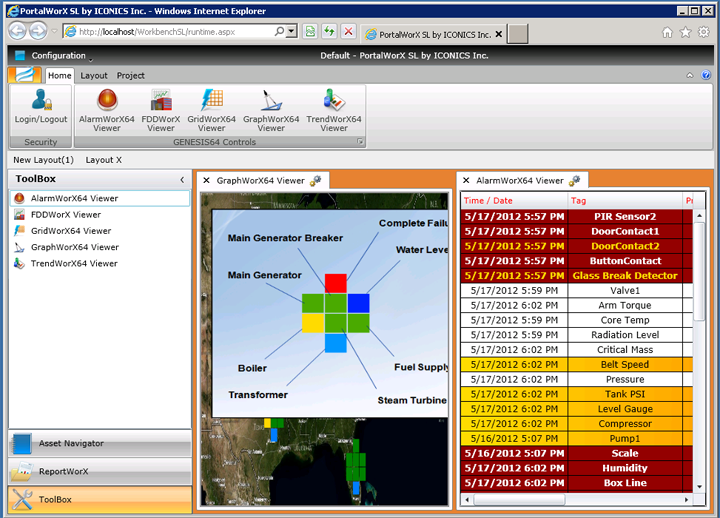Select the Arm Torque alarm row
The height and width of the screenshot is (518, 720).
tap(576, 305)
